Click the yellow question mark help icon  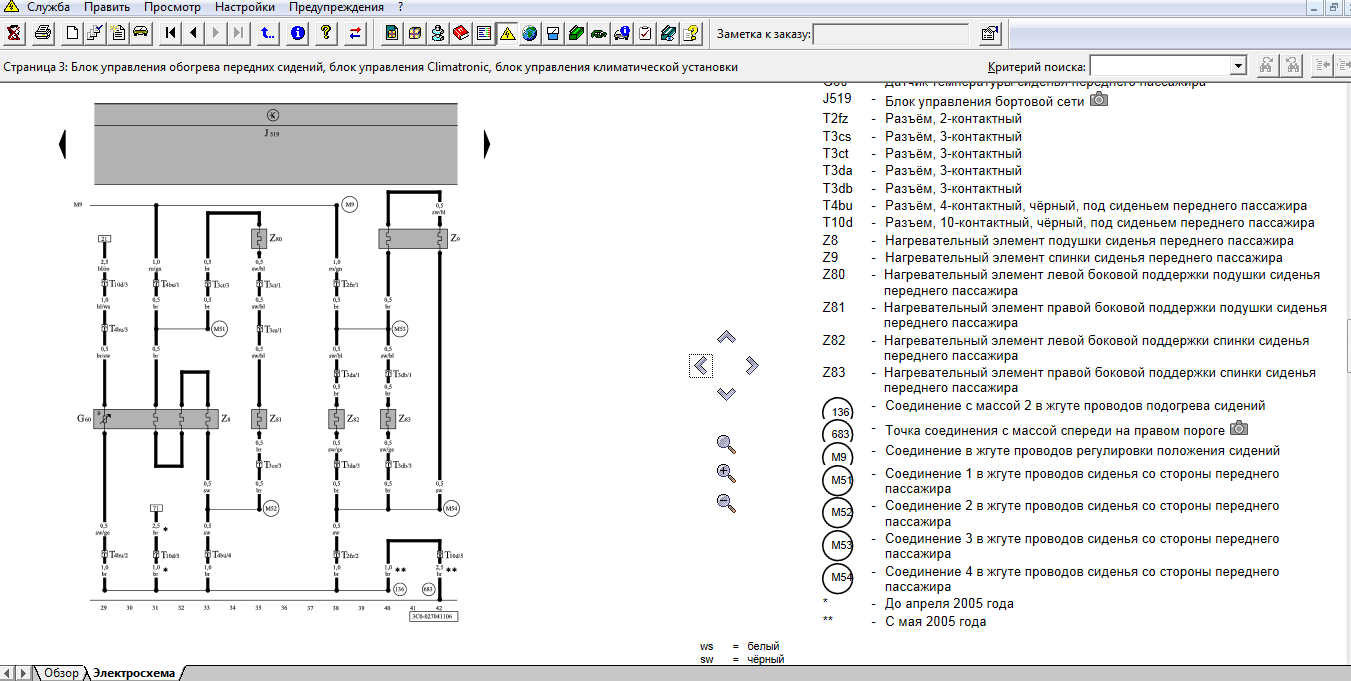point(326,33)
